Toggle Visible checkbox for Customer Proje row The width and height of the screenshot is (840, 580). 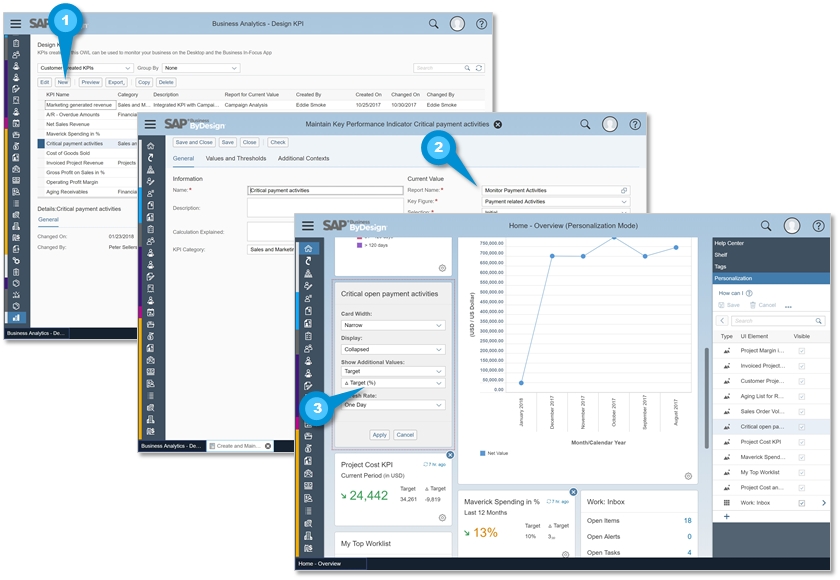coord(801,381)
